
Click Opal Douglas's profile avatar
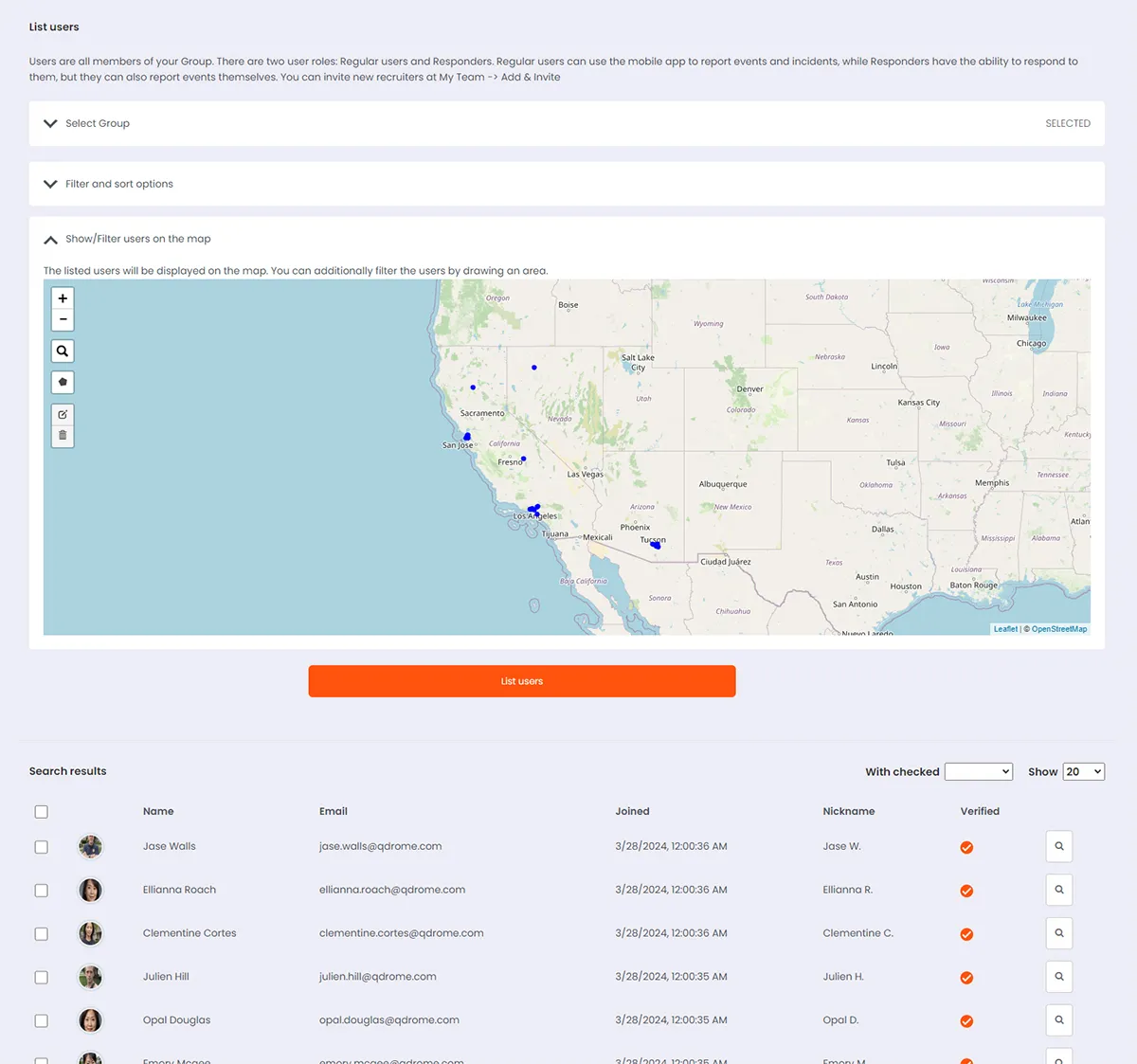click(x=90, y=1020)
